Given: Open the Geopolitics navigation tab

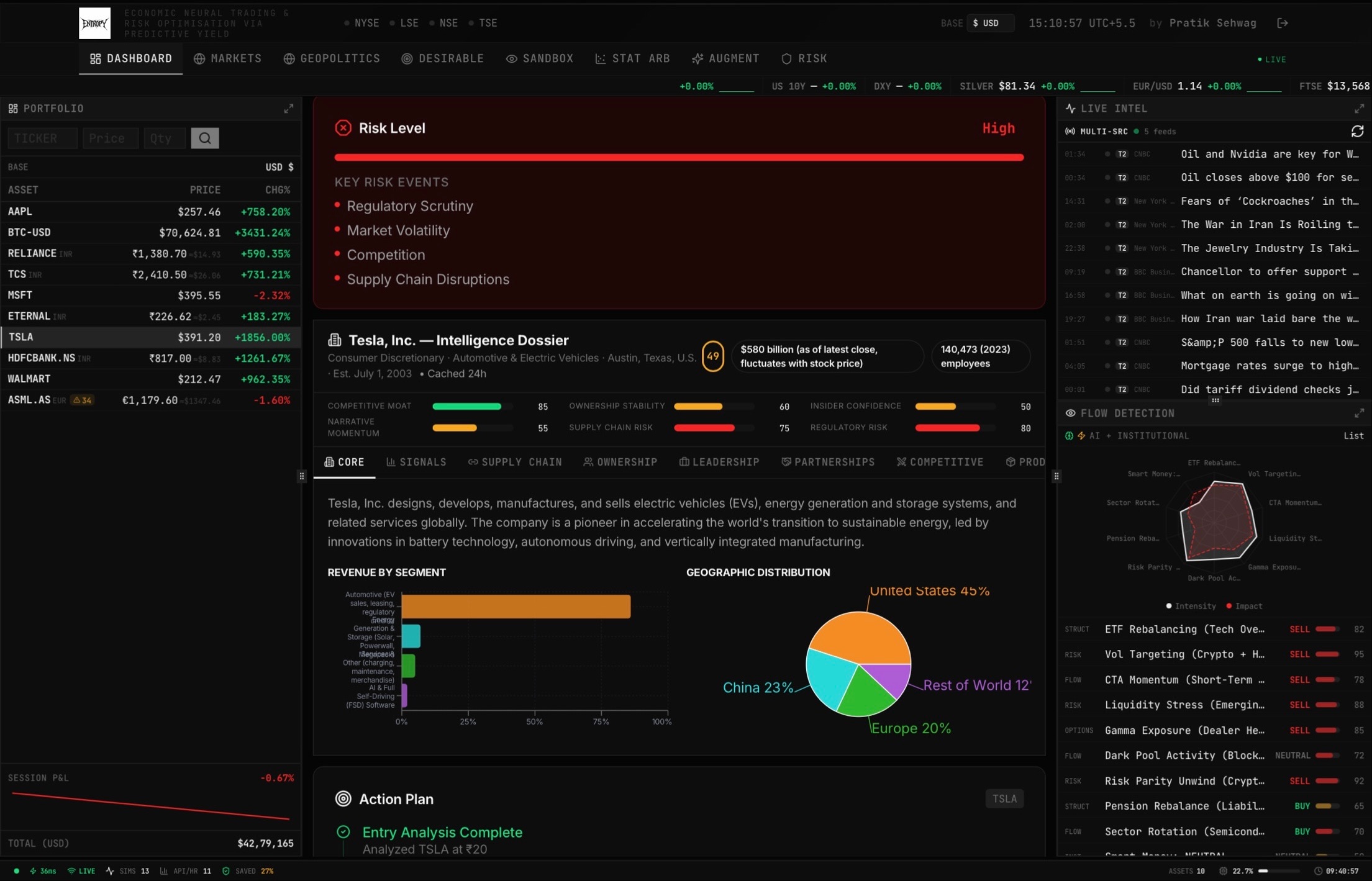Looking at the screenshot, I should [332, 58].
